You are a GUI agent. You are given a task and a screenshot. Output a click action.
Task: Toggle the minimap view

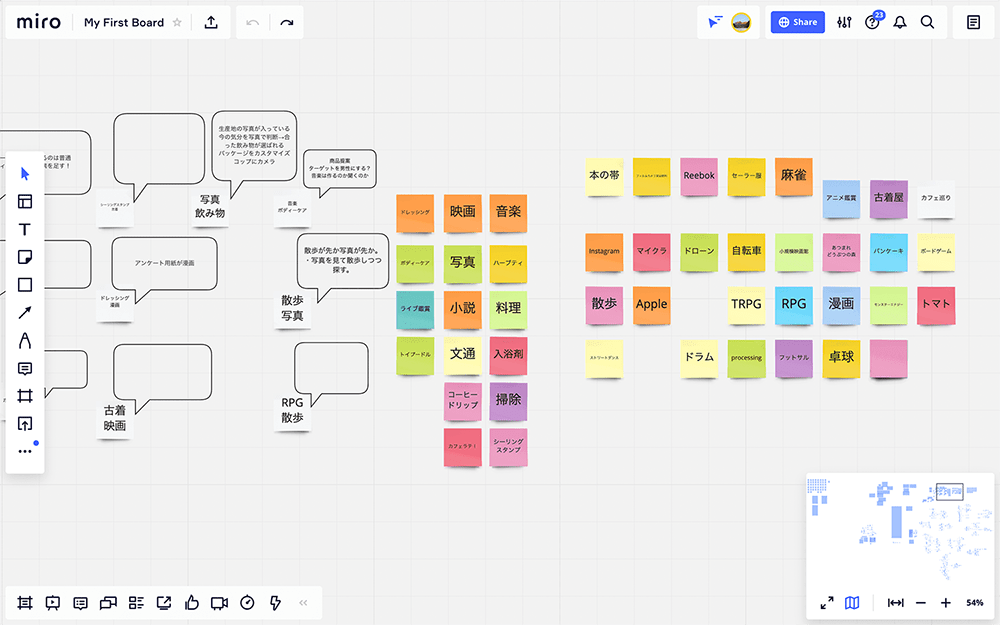pyautogui.click(x=852, y=603)
